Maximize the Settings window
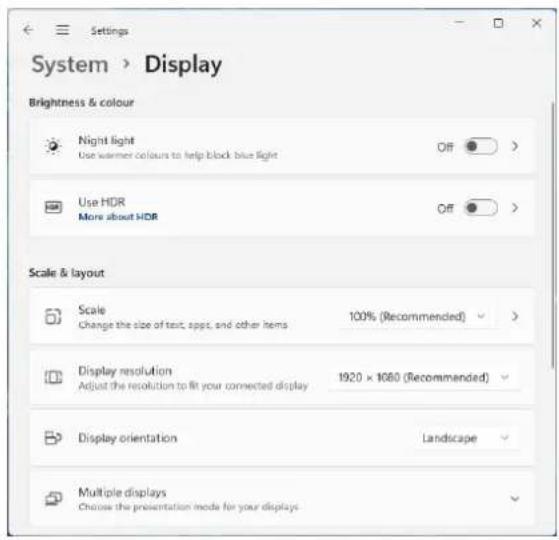Viewport: 559px width, 540px height. 498,24
